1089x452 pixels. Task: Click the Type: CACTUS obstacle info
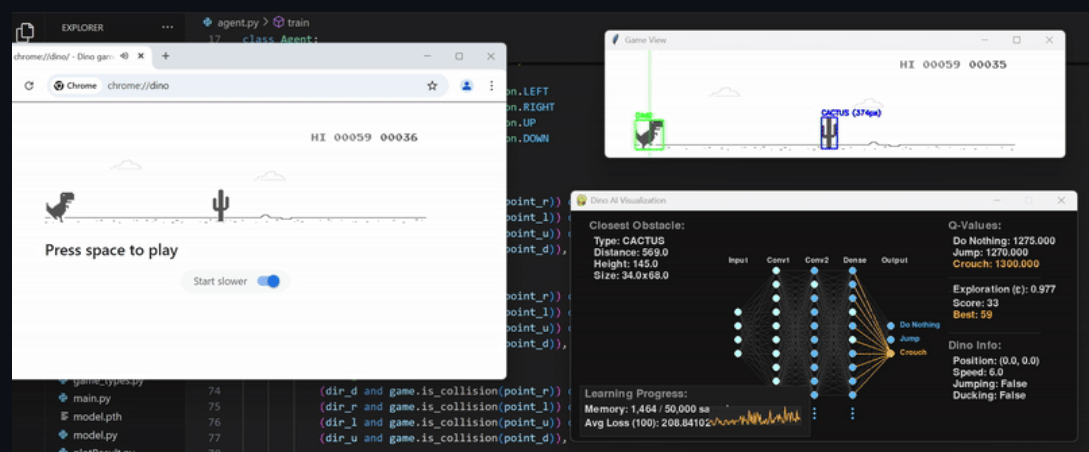pos(629,241)
